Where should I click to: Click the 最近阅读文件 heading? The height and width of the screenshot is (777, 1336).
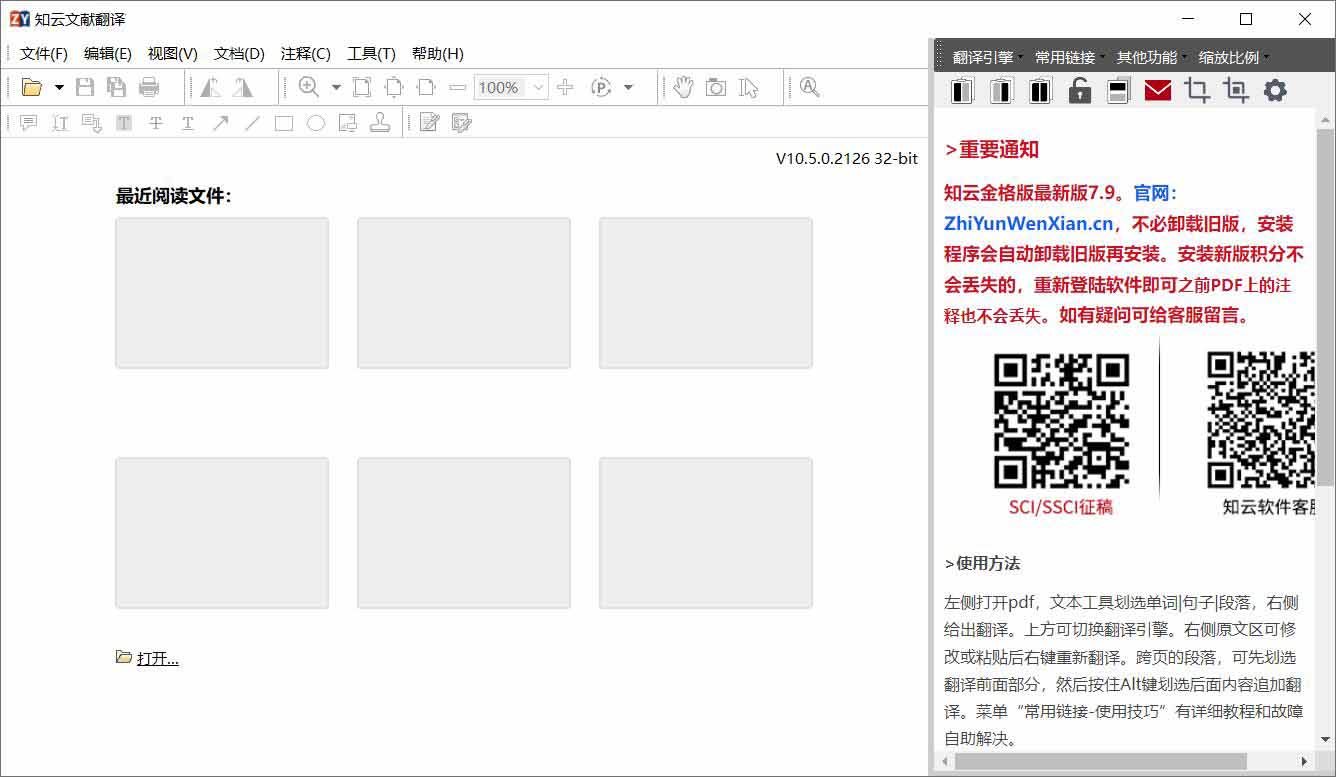(x=174, y=196)
